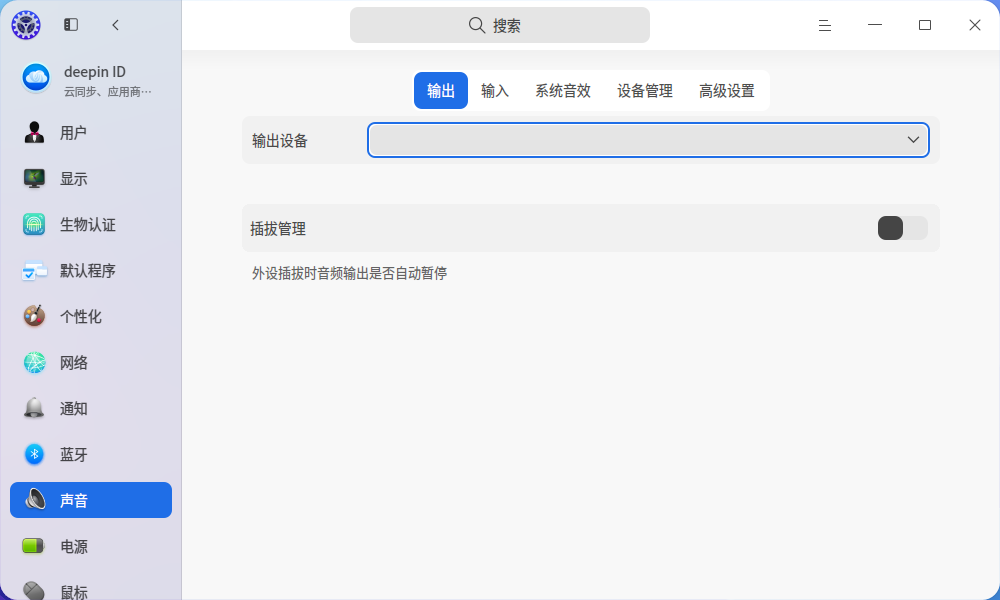Click the 蓝牙 Bluetooth icon
This screenshot has width=1000, height=600.
click(x=34, y=455)
